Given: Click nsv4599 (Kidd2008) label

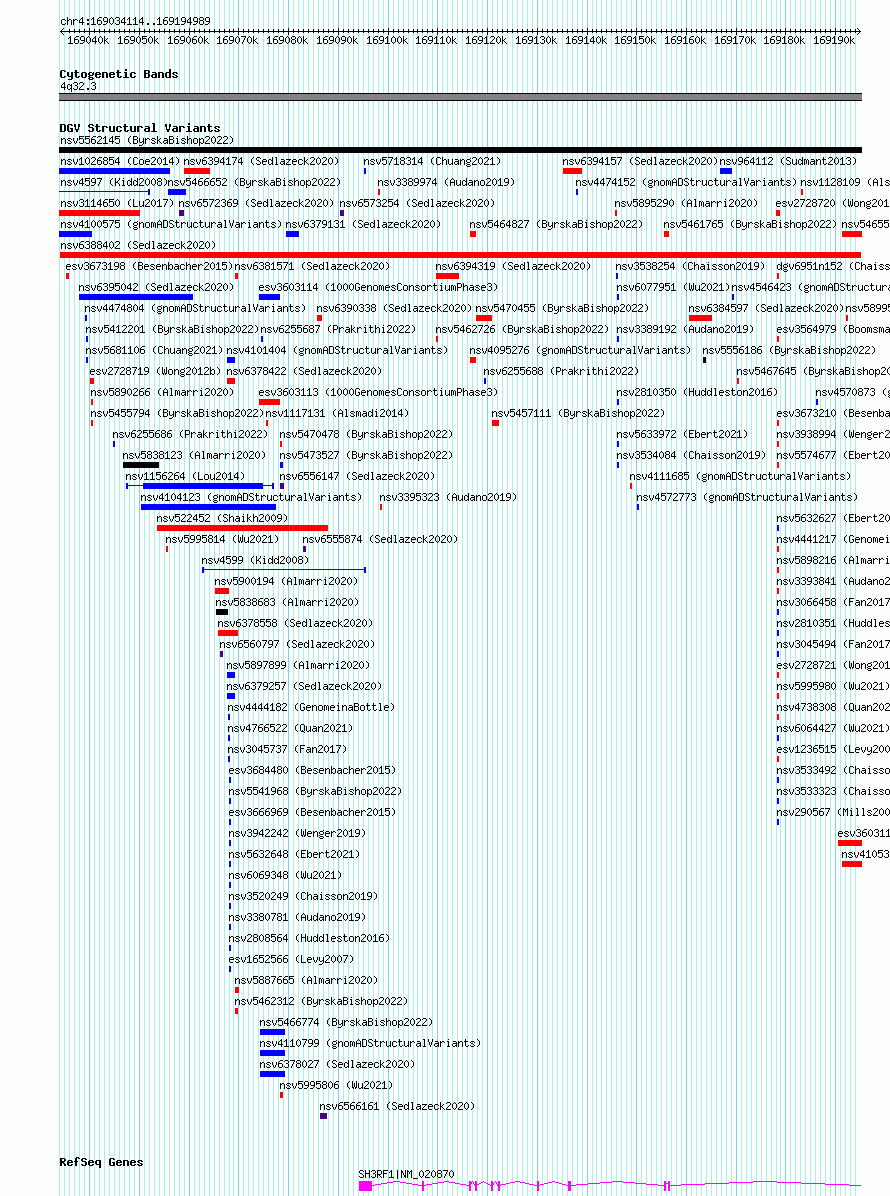Looking at the screenshot, I should tap(255, 560).
